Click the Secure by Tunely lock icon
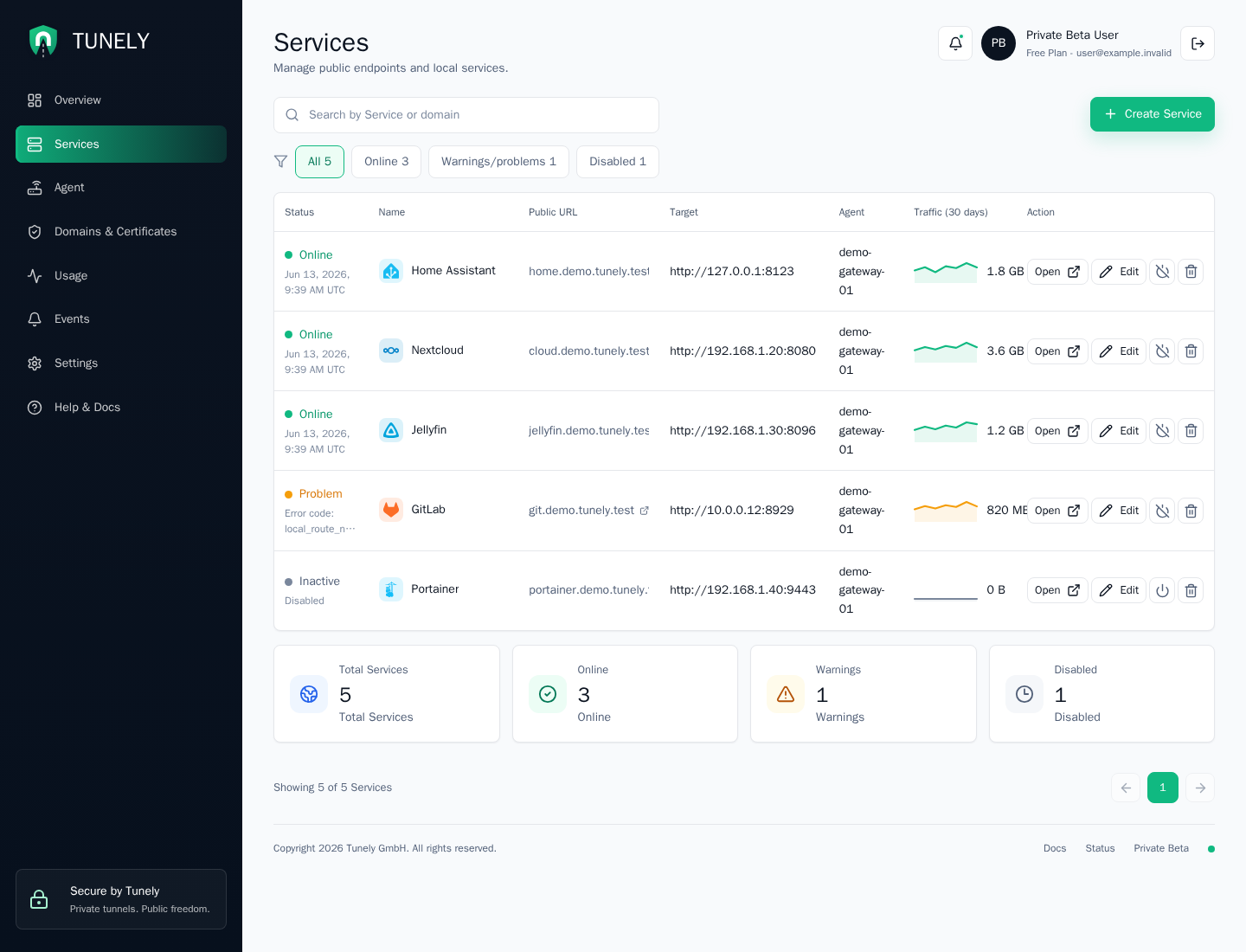The width and height of the screenshot is (1246, 952). coord(39,899)
